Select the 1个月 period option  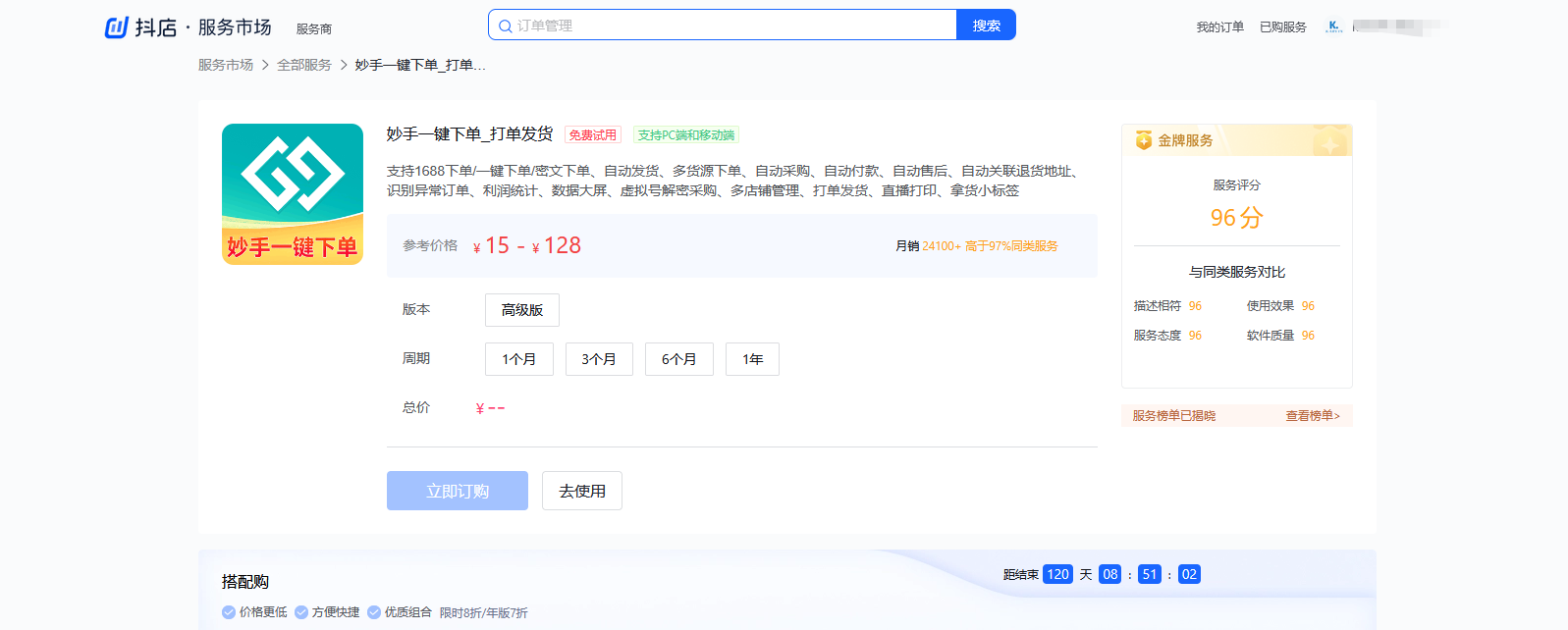(519, 359)
